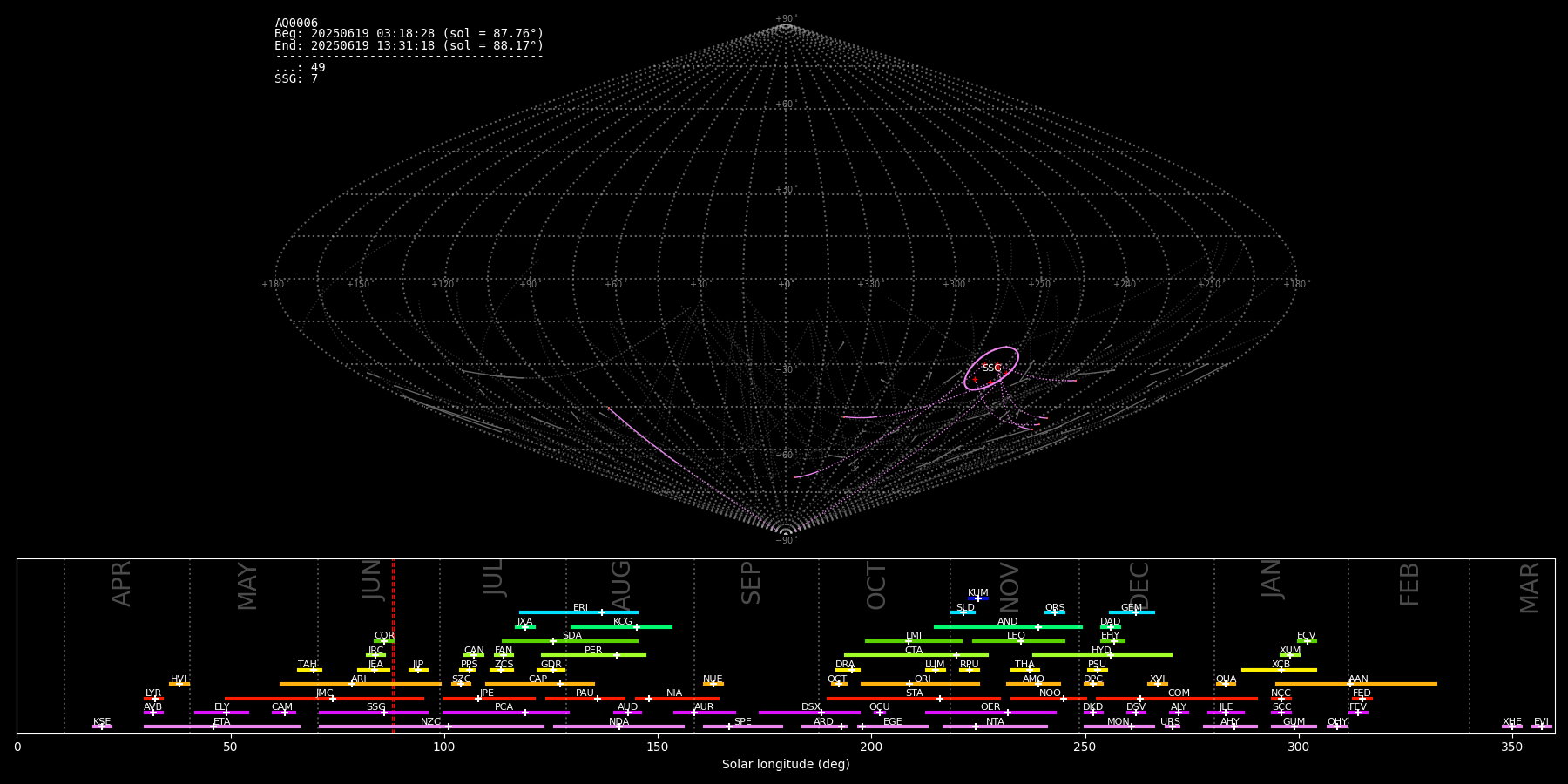Click the QUA shower label

[x=1226, y=679]
